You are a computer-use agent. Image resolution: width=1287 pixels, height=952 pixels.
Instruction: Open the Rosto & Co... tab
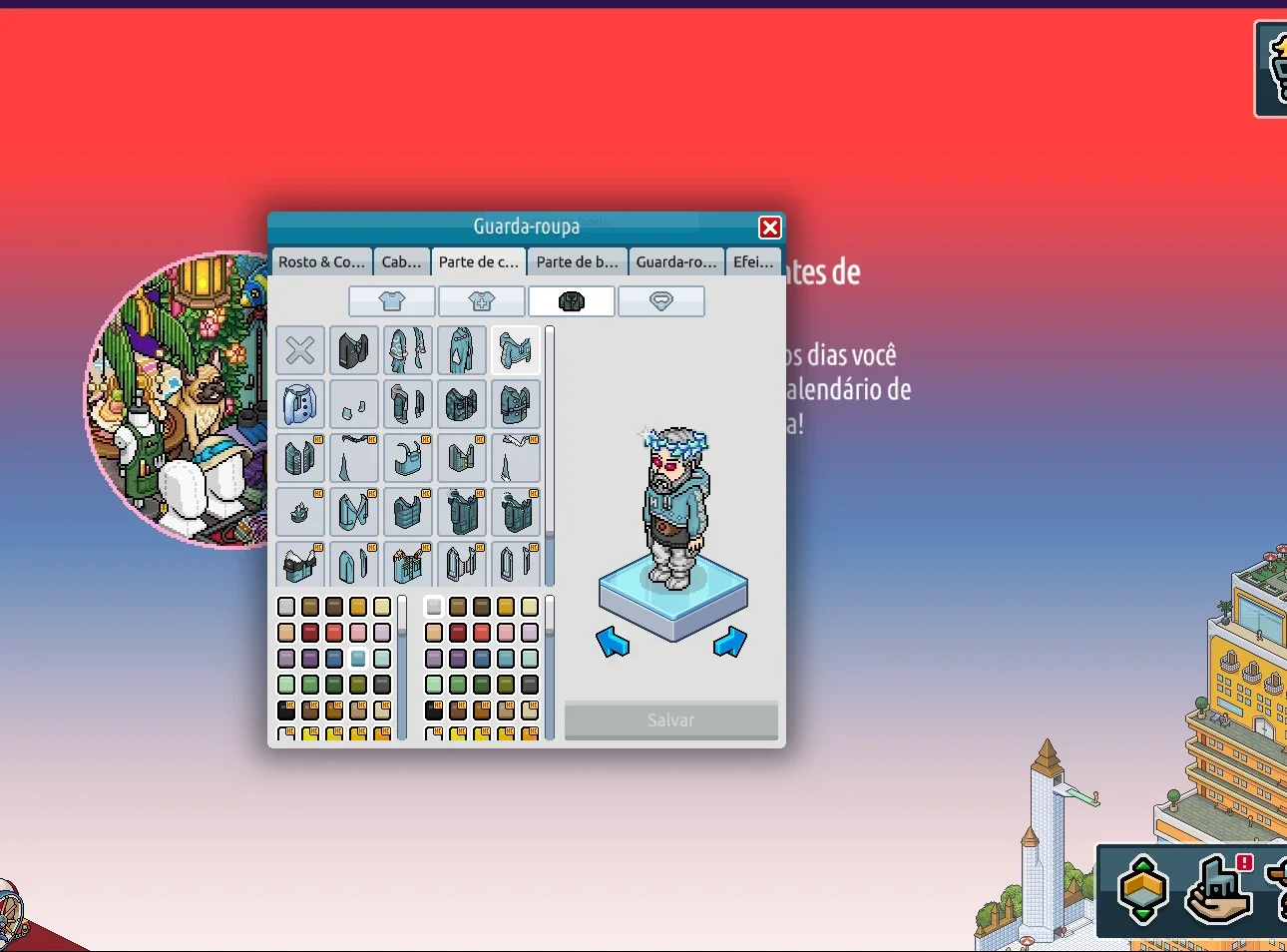coord(321,261)
